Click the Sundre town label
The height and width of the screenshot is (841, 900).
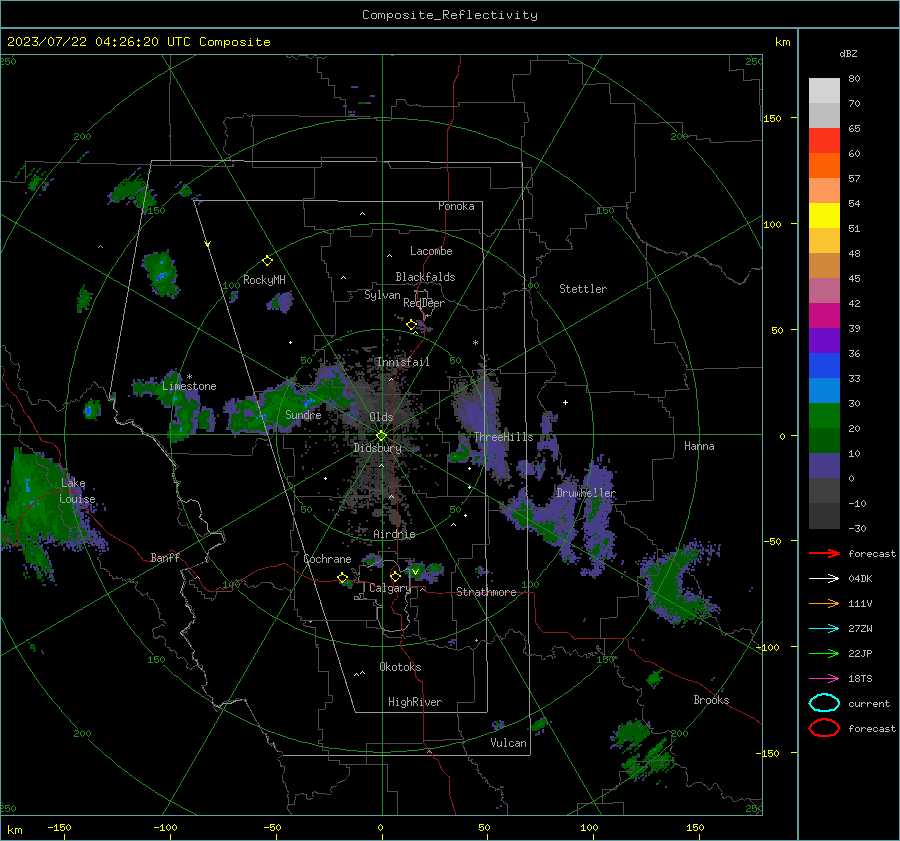point(303,414)
